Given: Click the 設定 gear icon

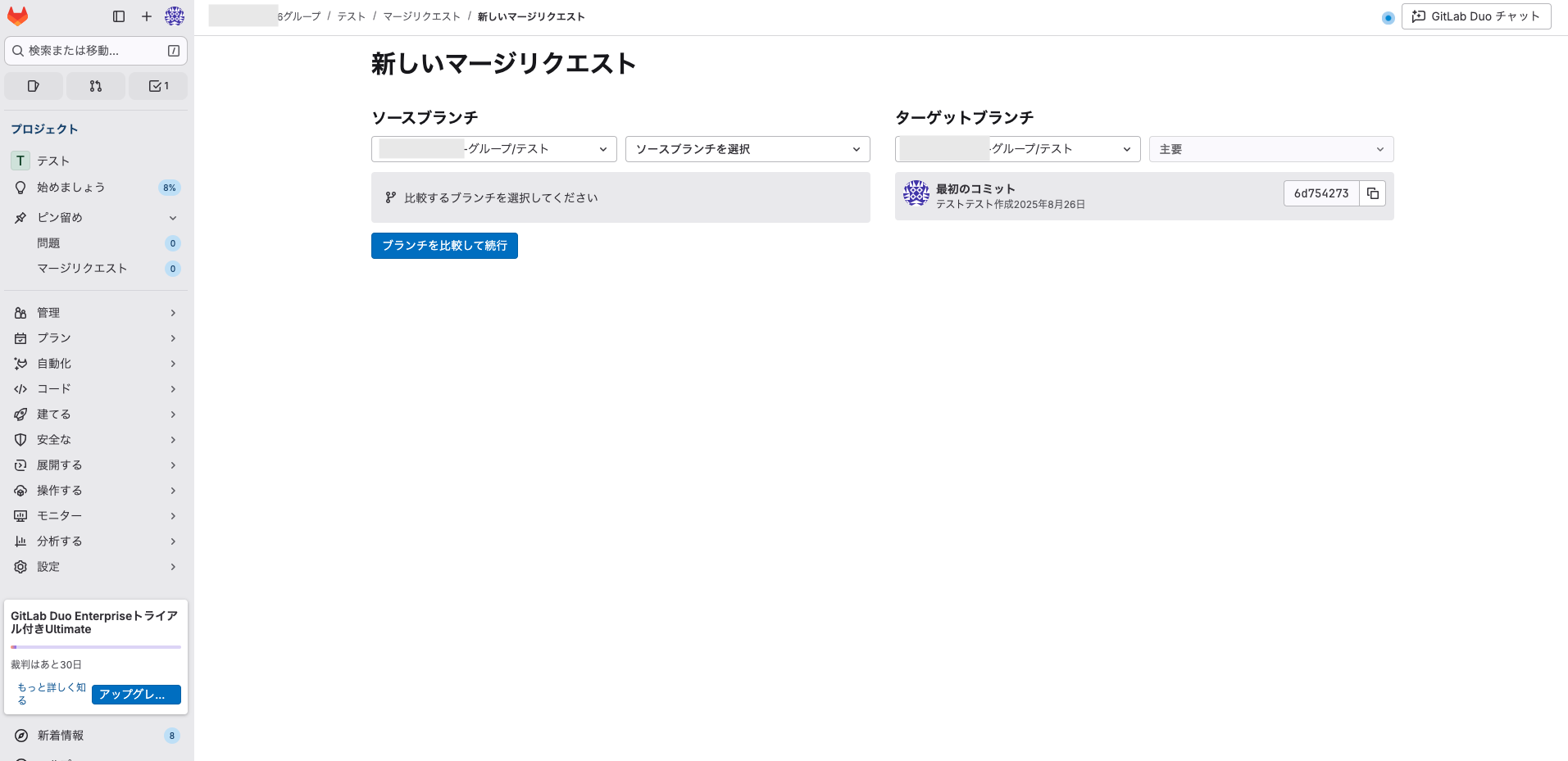Looking at the screenshot, I should coord(20,567).
